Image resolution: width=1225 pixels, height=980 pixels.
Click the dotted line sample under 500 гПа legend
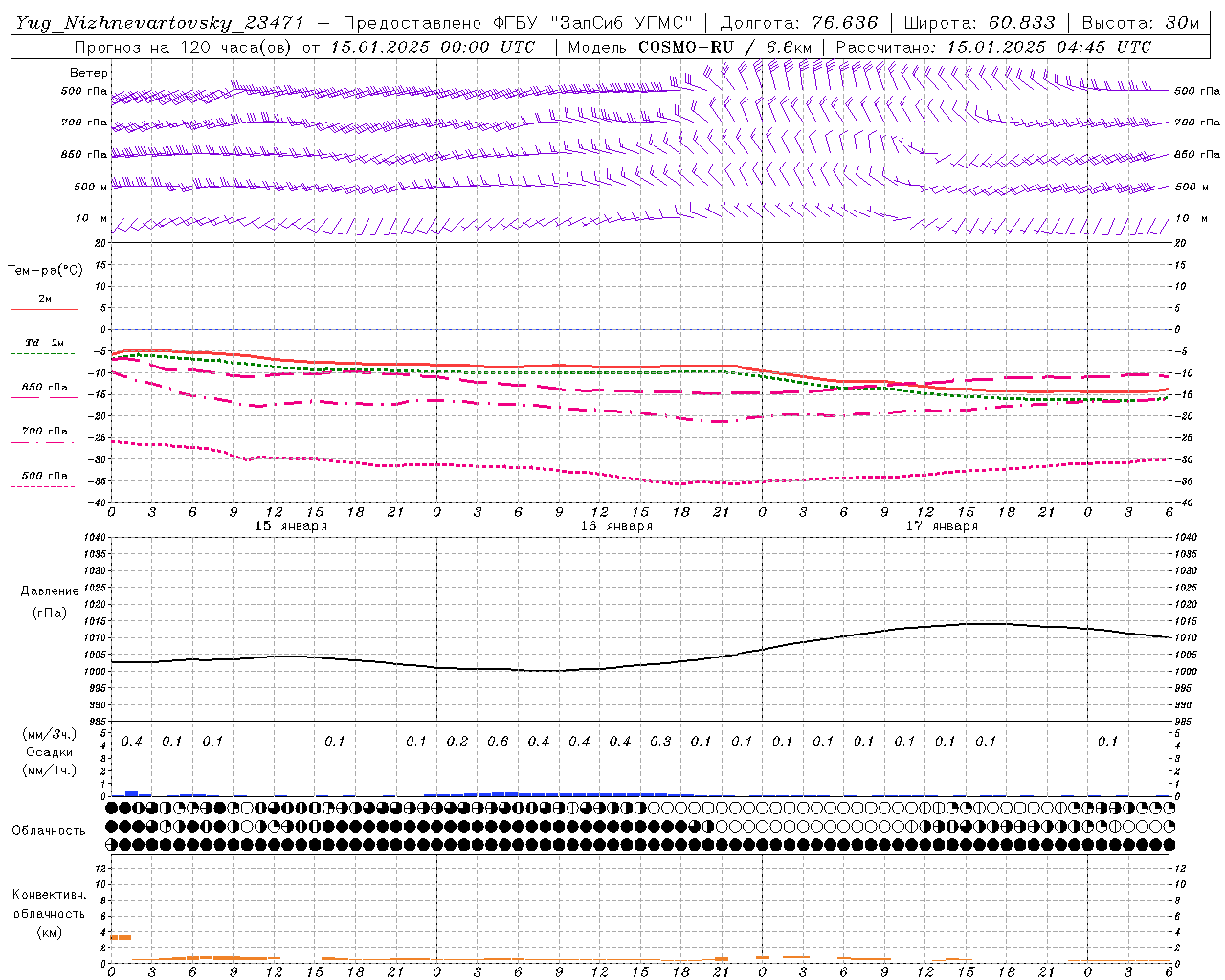tap(42, 486)
